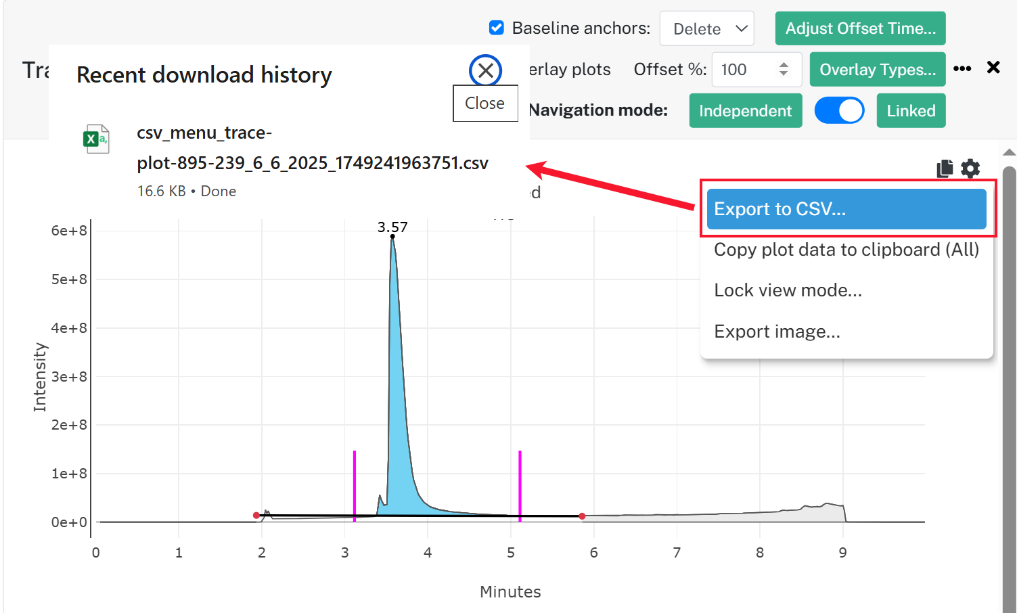Open the plot settings gear icon
The image size is (1017, 613).
(970, 169)
